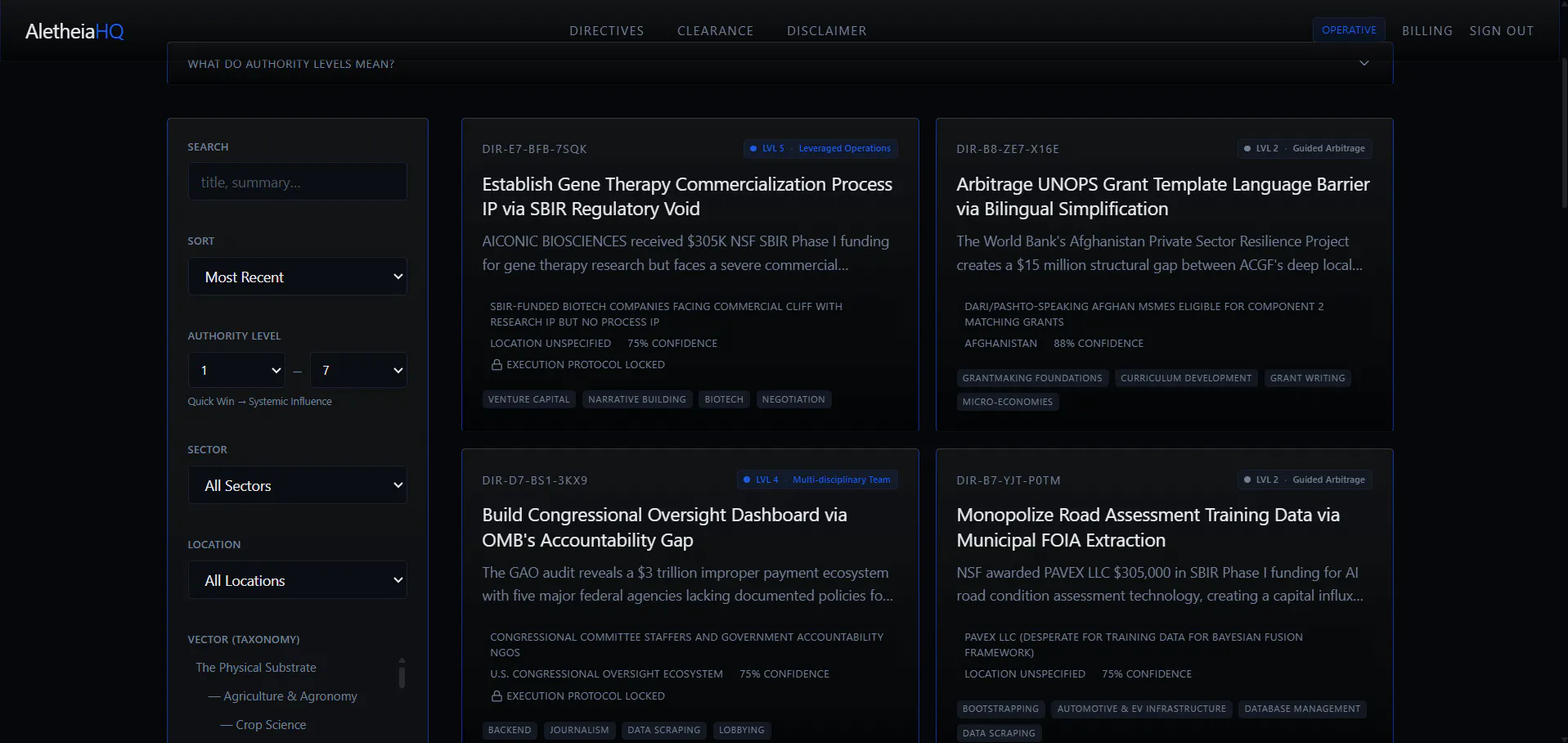Click the Operative badge button
This screenshot has height=743, width=1568.
1349,30
